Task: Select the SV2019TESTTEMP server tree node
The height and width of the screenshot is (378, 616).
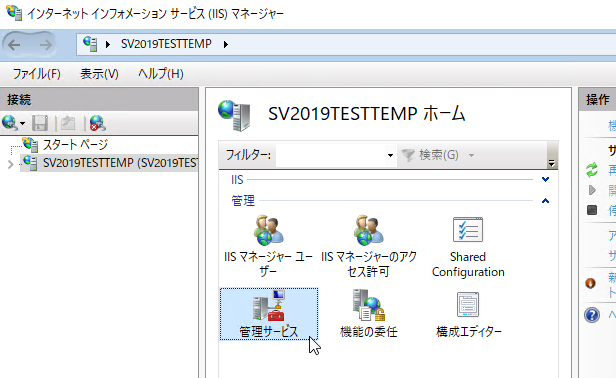Action: pos(109,163)
